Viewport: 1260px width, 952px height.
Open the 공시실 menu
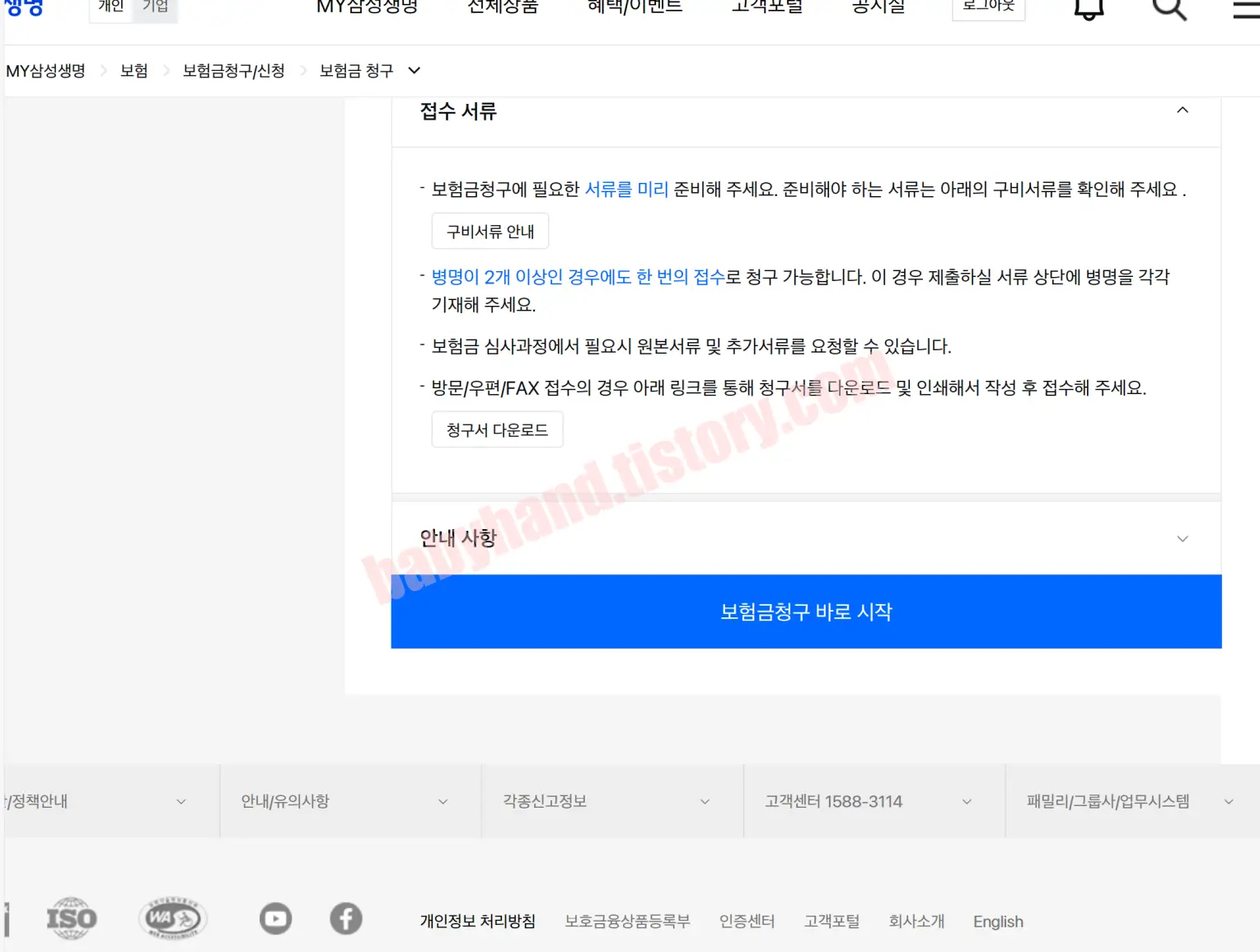(878, 7)
